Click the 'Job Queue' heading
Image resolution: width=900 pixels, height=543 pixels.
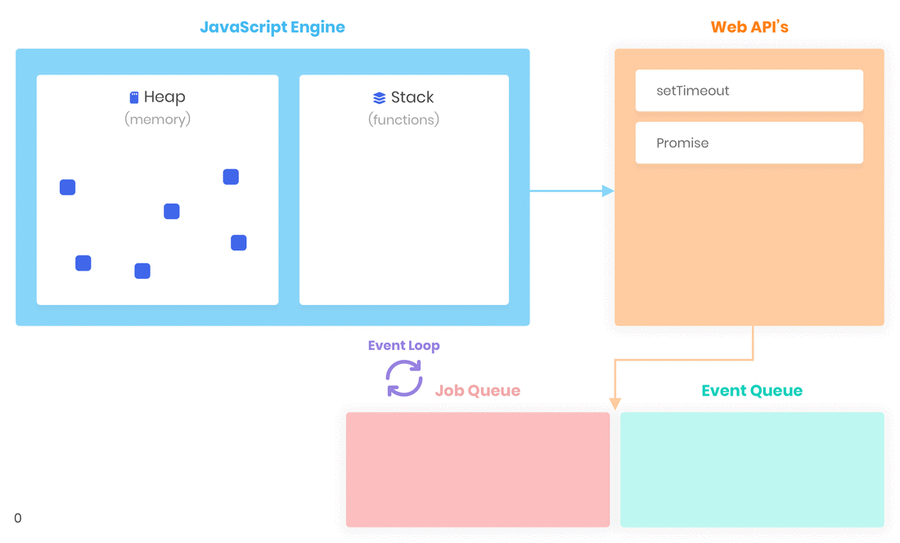click(x=478, y=390)
